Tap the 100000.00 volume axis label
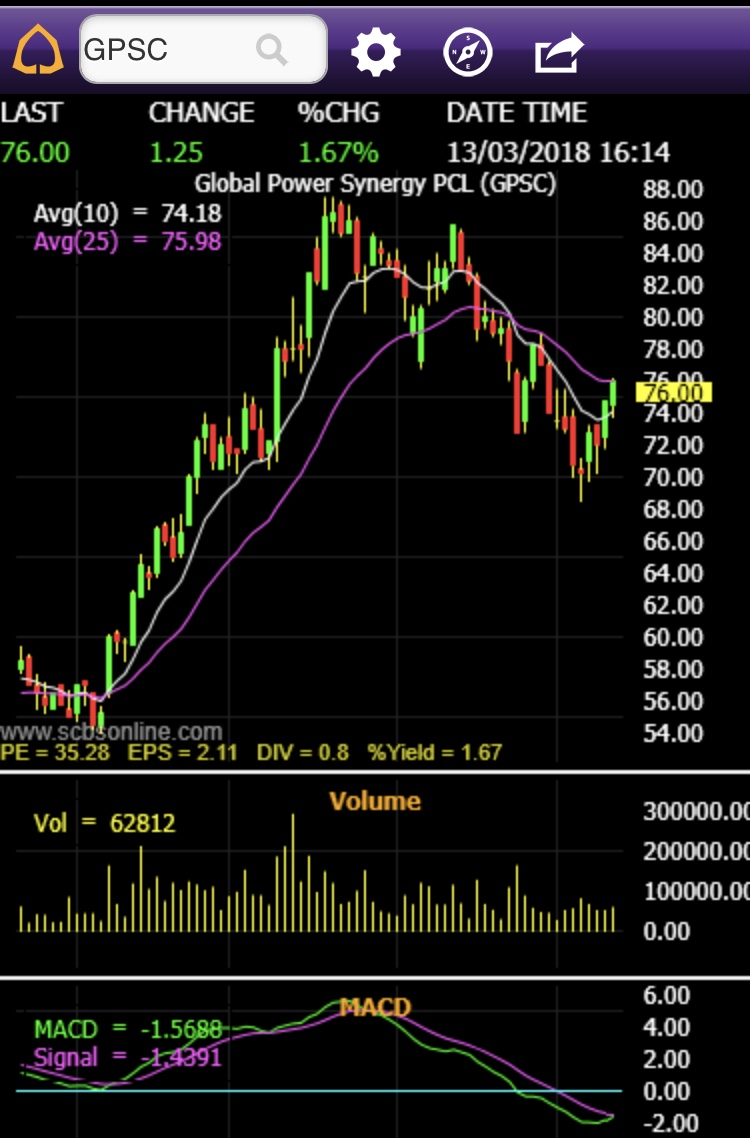 click(696, 891)
